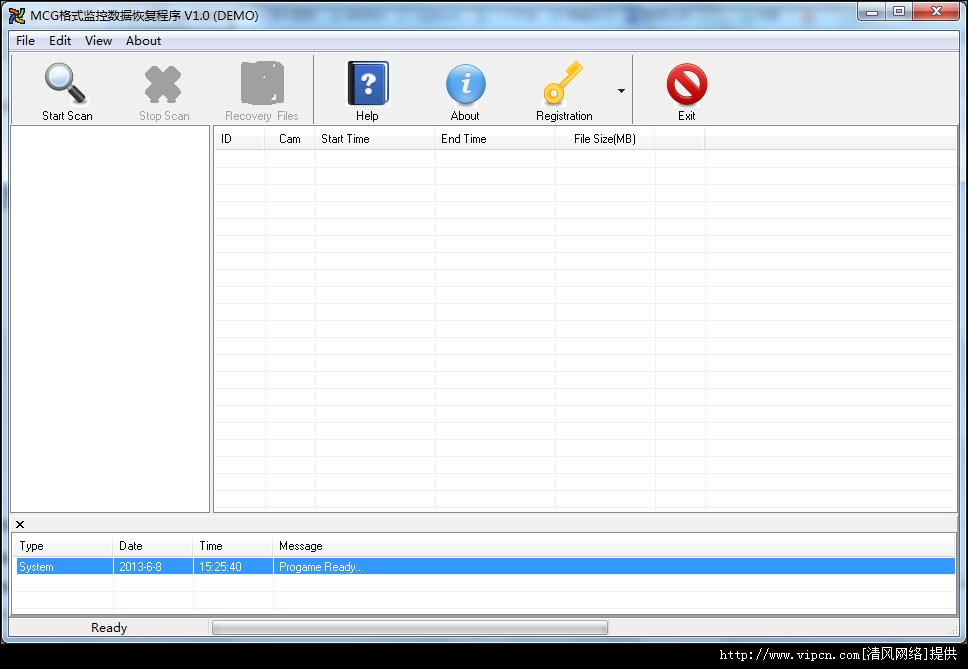Click the Time column header in log
Screen dimensions: 968x669
[233, 546]
